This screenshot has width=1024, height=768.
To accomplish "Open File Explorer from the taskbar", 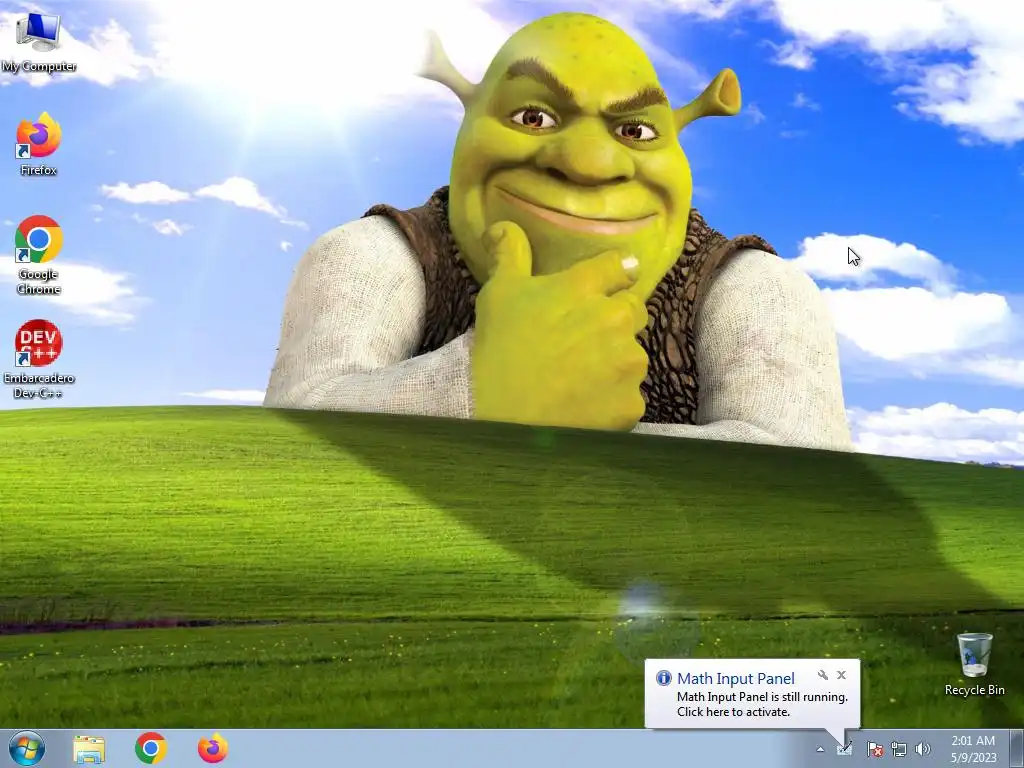I will [x=89, y=749].
